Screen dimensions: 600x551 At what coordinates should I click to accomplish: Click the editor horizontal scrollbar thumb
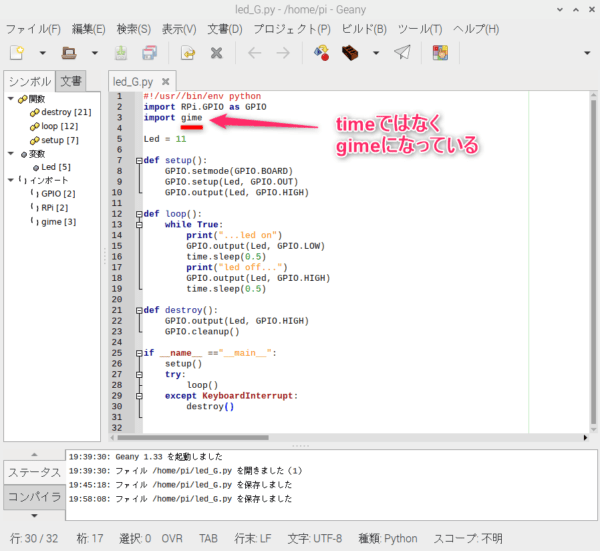(x=193, y=437)
